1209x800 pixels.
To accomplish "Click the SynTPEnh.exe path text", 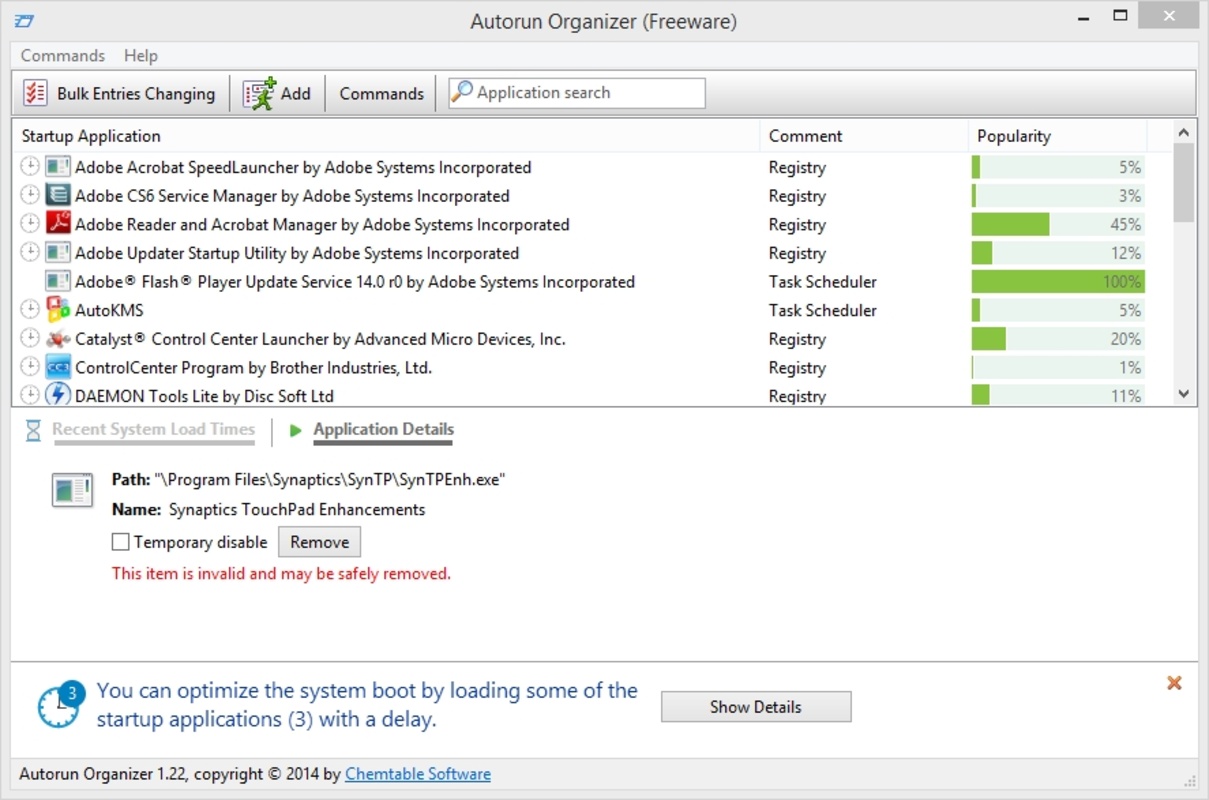I will tap(330, 480).
